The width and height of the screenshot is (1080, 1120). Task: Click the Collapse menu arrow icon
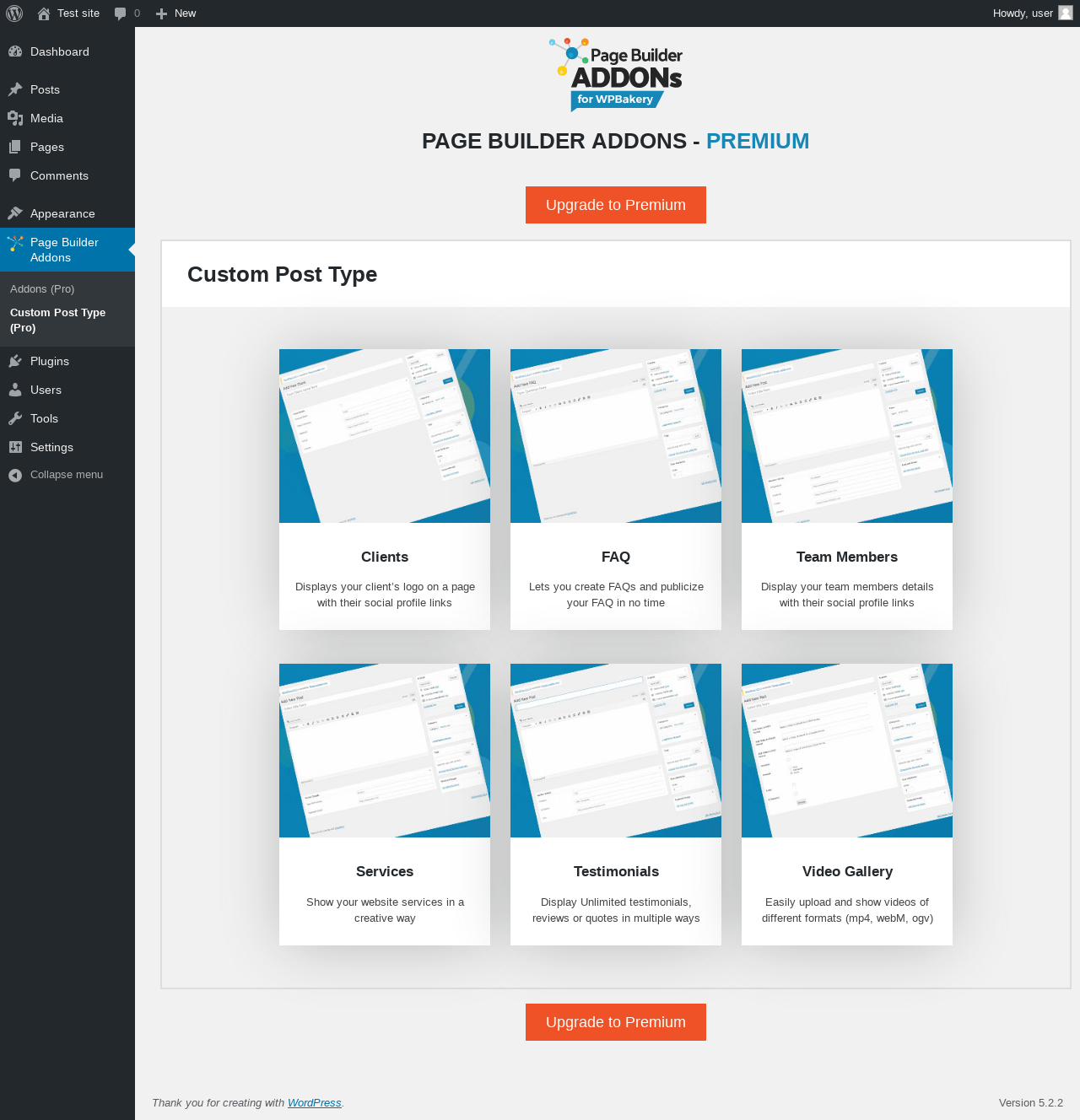point(15,476)
